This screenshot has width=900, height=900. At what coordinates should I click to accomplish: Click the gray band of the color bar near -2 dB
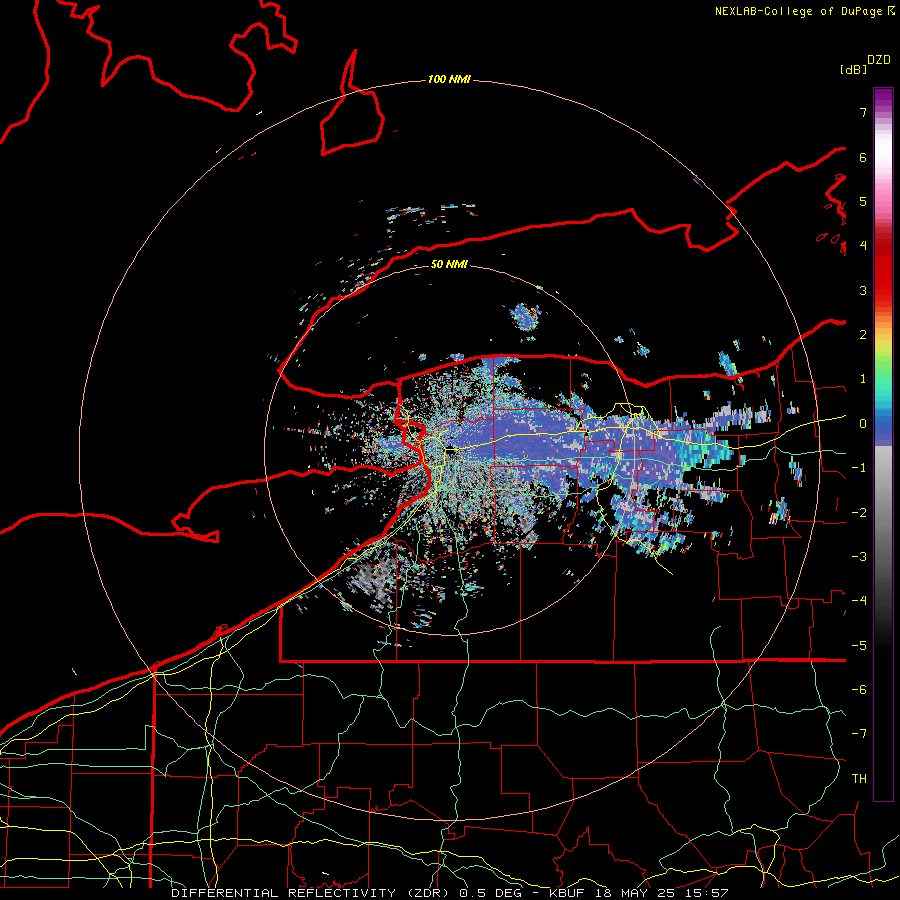[x=883, y=513]
